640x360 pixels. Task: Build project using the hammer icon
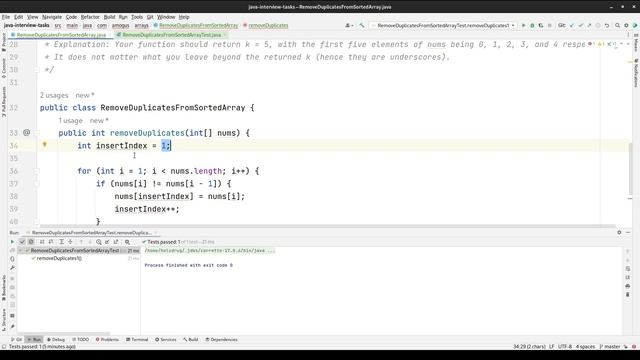point(362,25)
